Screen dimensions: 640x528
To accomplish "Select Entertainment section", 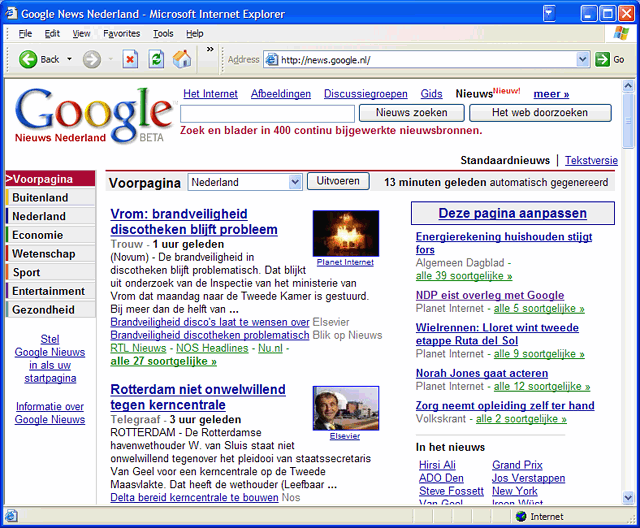I will point(51,291).
